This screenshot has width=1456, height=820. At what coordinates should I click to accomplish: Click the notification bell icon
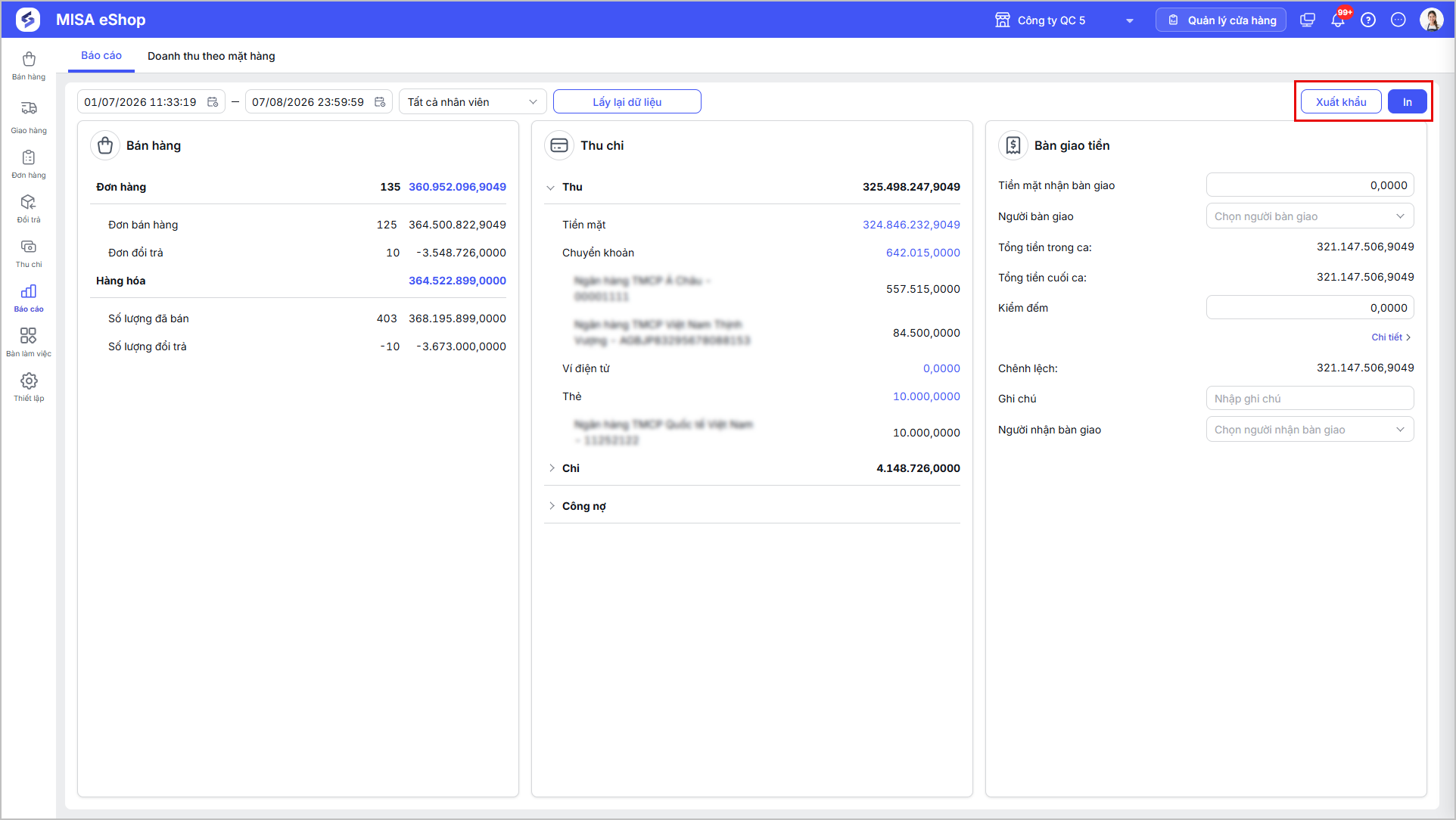coord(1338,20)
